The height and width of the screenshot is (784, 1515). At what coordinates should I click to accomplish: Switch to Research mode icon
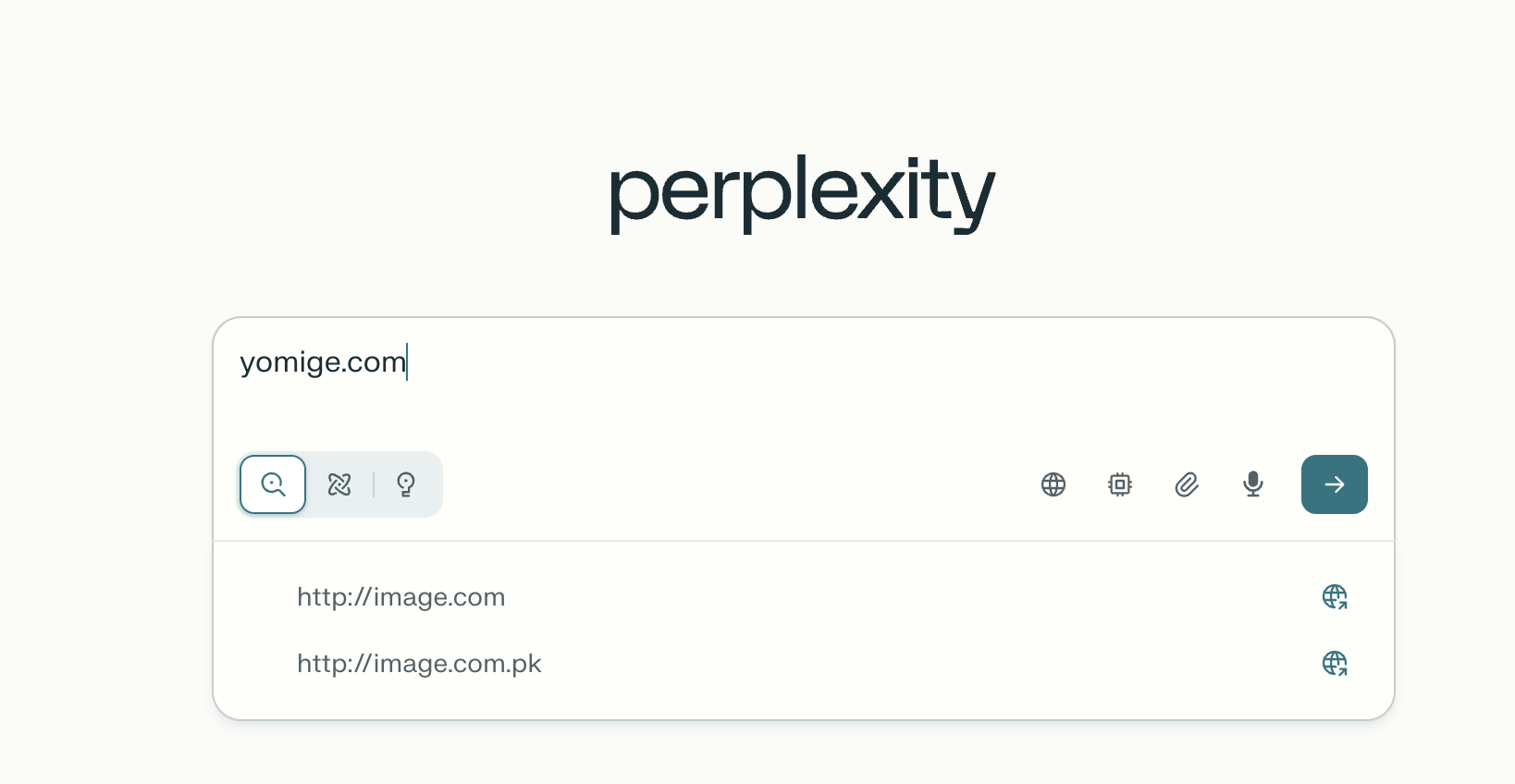pyautogui.click(x=339, y=484)
